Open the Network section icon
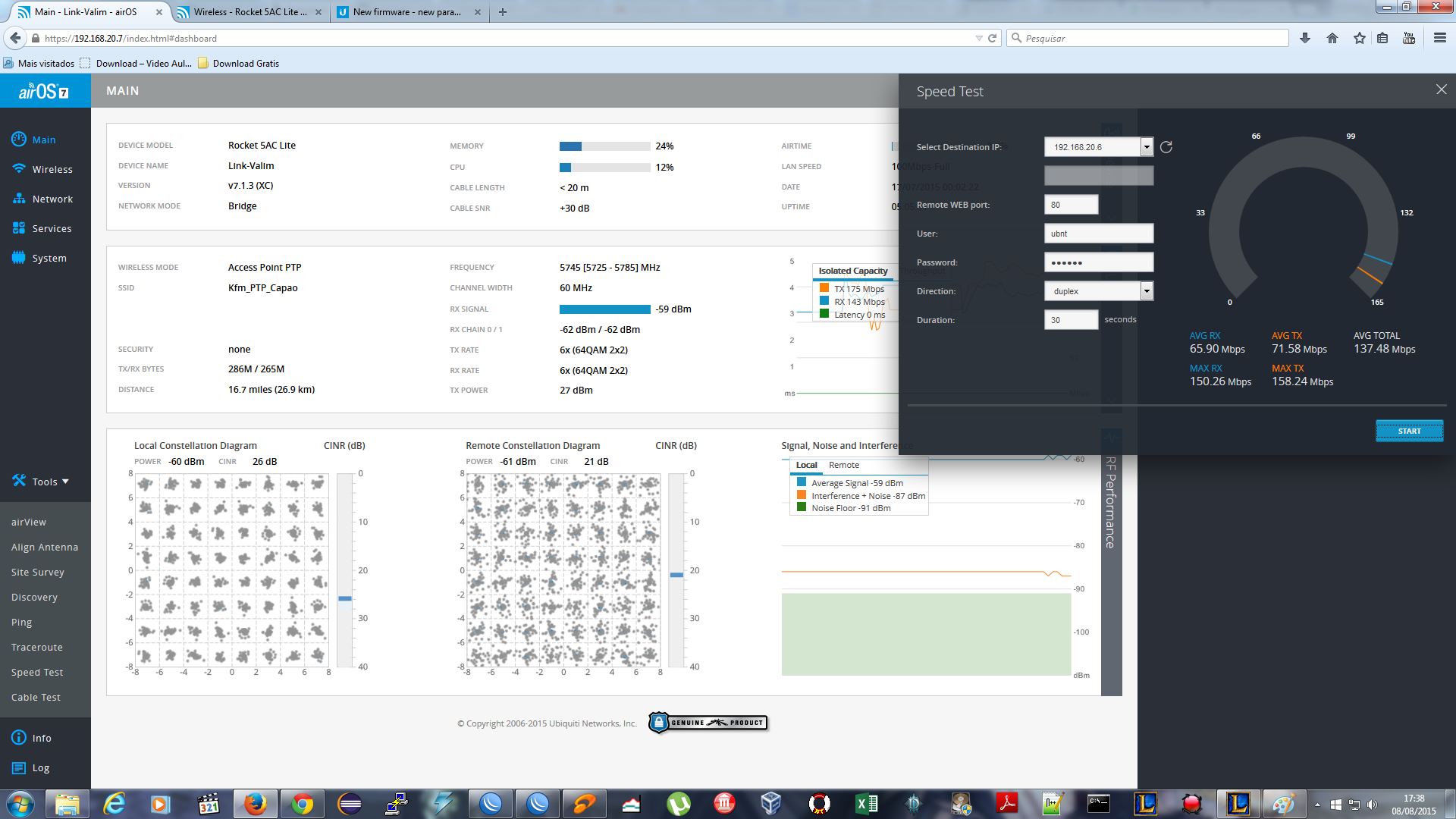Screen dimensions: 1456x819 [x=19, y=199]
